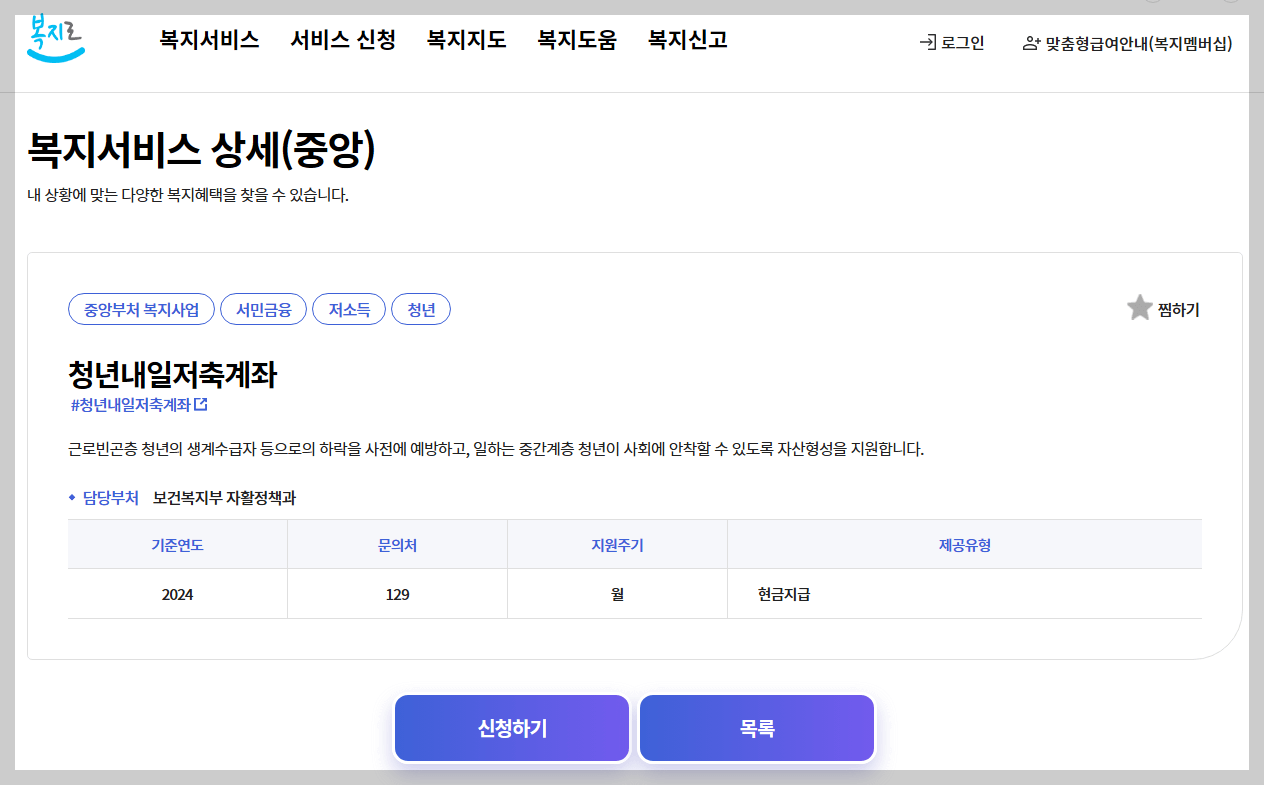
Task: Open the 서비스 신청 menu
Action: point(343,41)
